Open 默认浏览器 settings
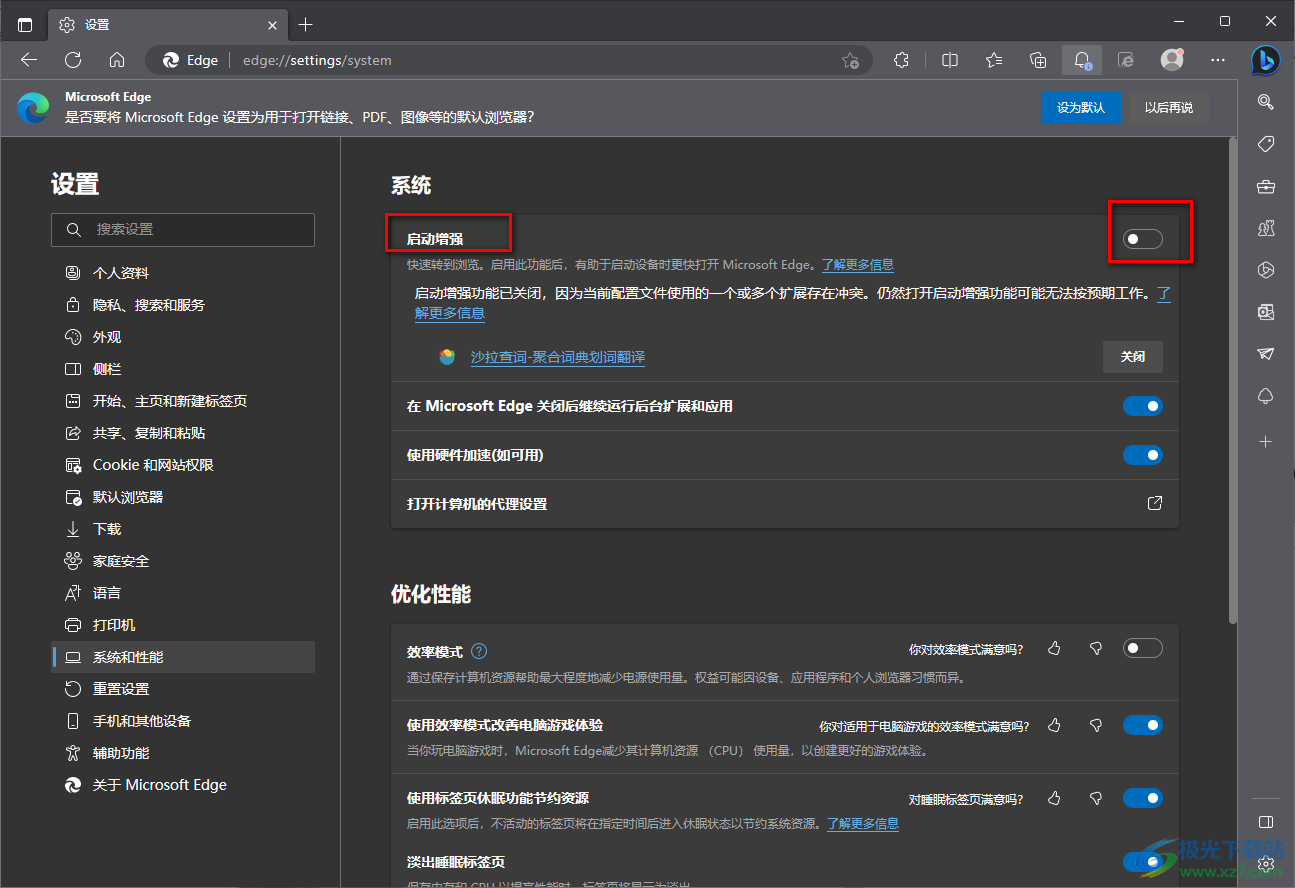Image resolution: width=1295 pixels, height=888 pixels. (x=183, y=497)
